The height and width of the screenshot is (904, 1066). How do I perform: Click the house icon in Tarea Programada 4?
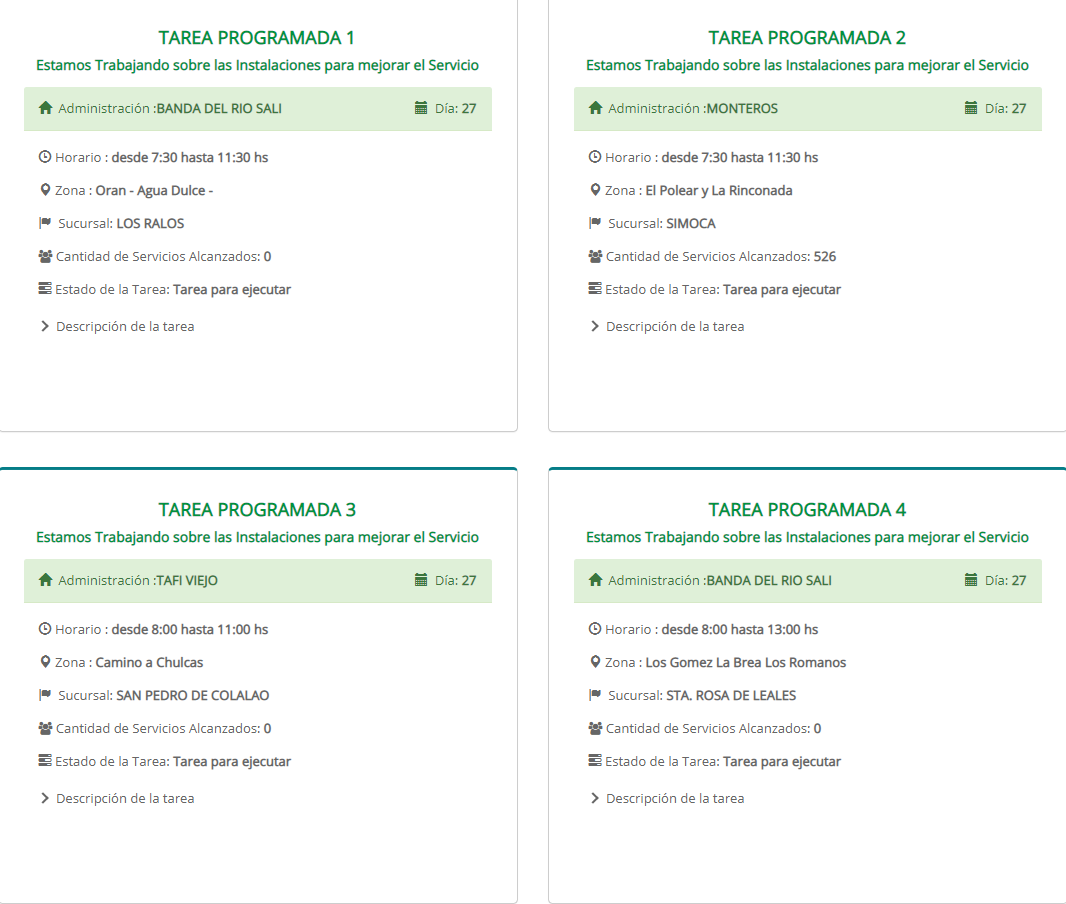click(596, 580)
